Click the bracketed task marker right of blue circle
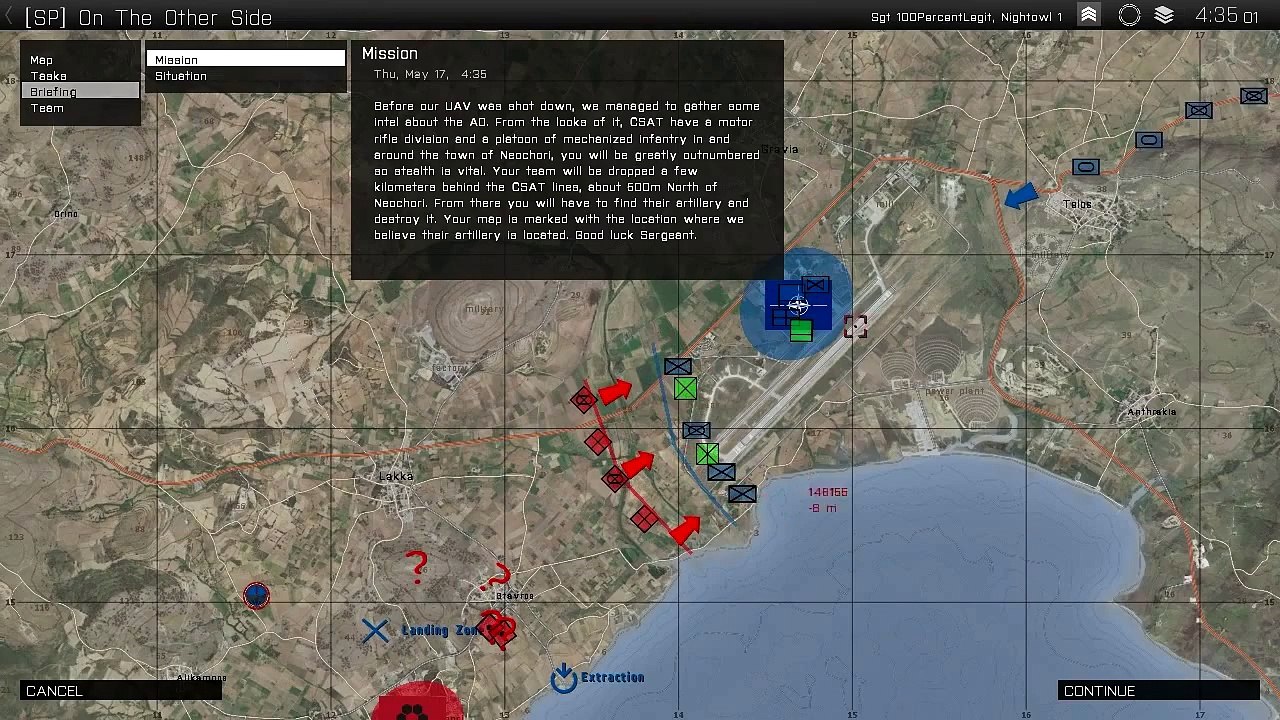 [x=855, y=327]
